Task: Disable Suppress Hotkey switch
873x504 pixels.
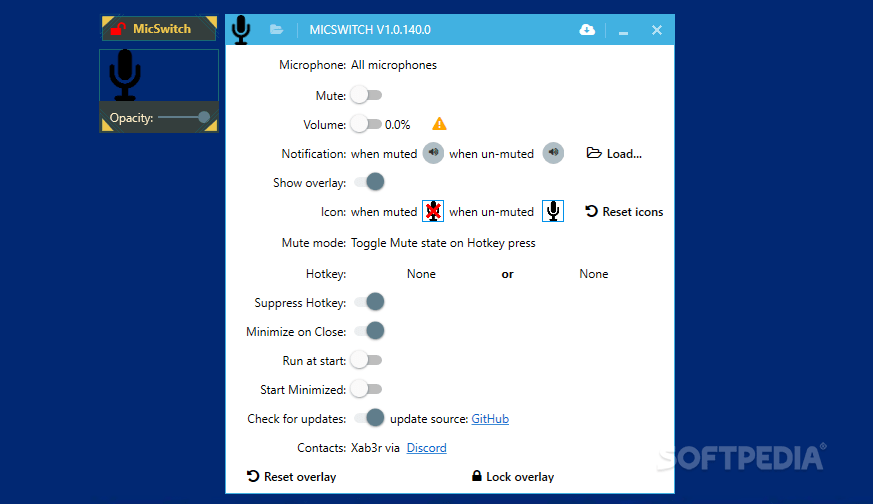Action: (370, 302)
